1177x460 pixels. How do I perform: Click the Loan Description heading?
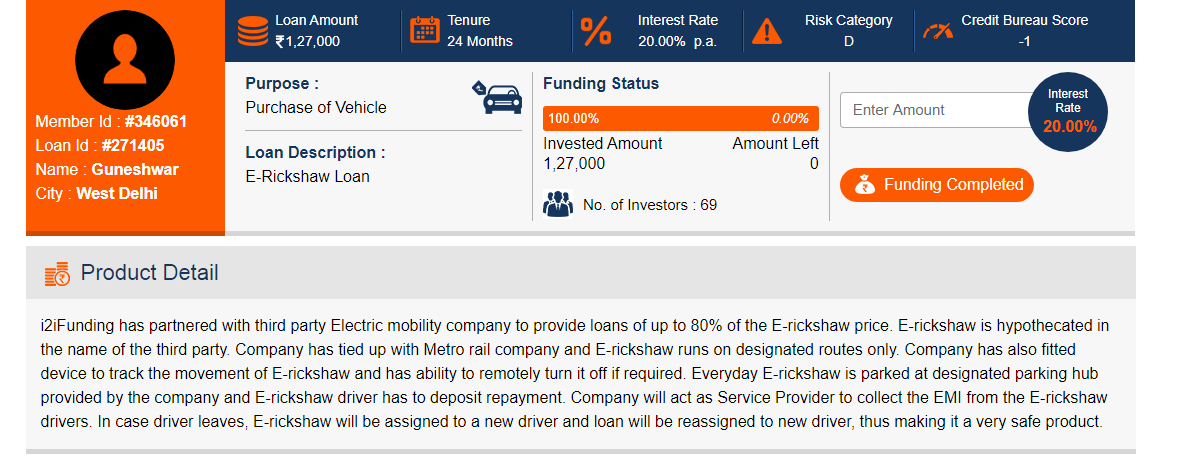pyautogui.click(x=315, y=152)
